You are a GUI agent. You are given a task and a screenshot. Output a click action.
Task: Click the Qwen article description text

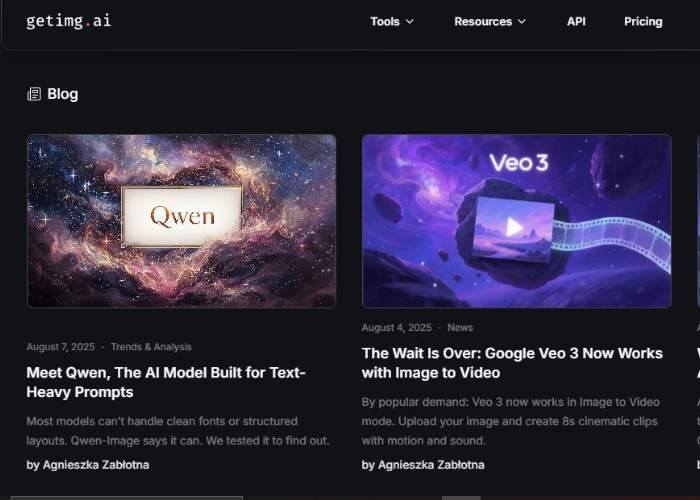[x=178, y=431]
